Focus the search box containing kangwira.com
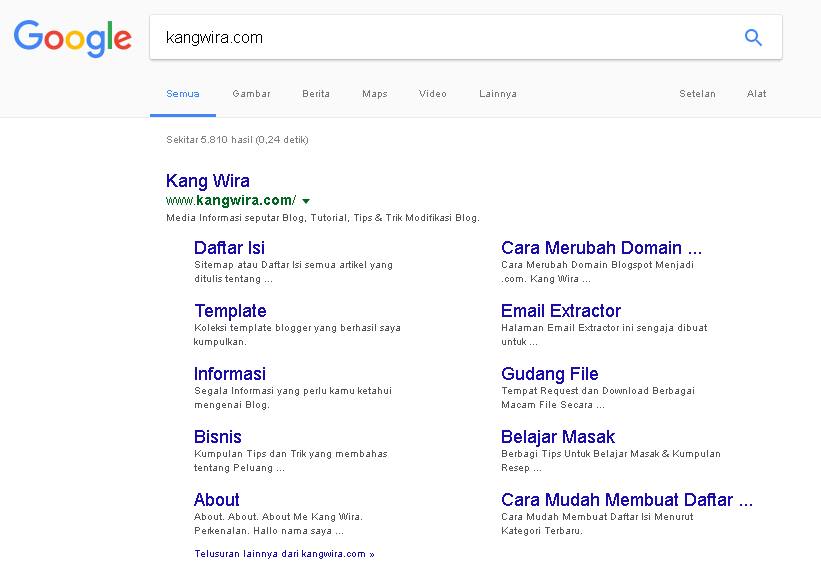Image resolution: width=821 pixels, height=583 pixels. point(465,37)
